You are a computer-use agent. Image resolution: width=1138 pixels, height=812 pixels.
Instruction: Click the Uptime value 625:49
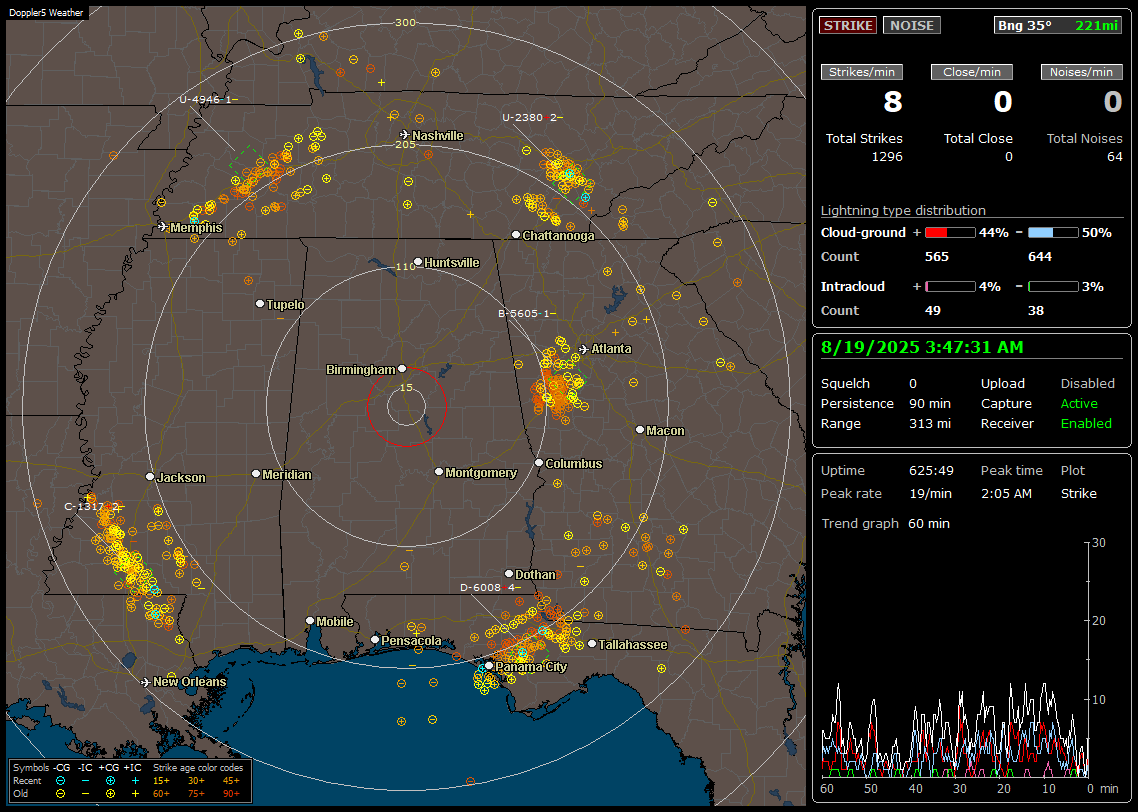[x=931, y=470]
